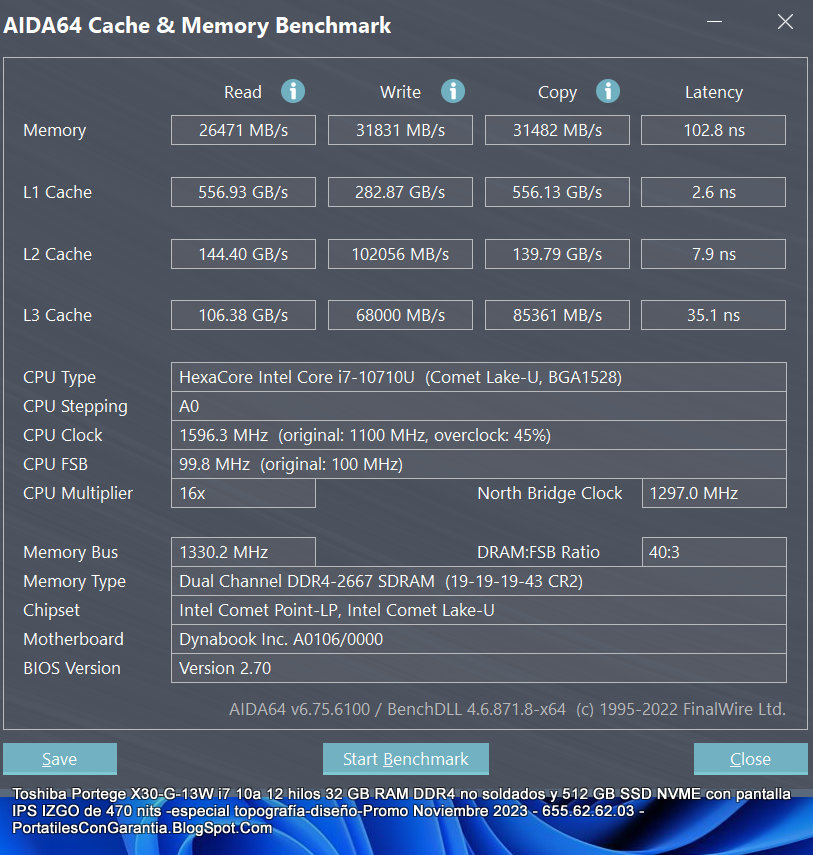Select the Memory copy value 31482 MB/s
The image size is (813, 855).
(557, 130)
